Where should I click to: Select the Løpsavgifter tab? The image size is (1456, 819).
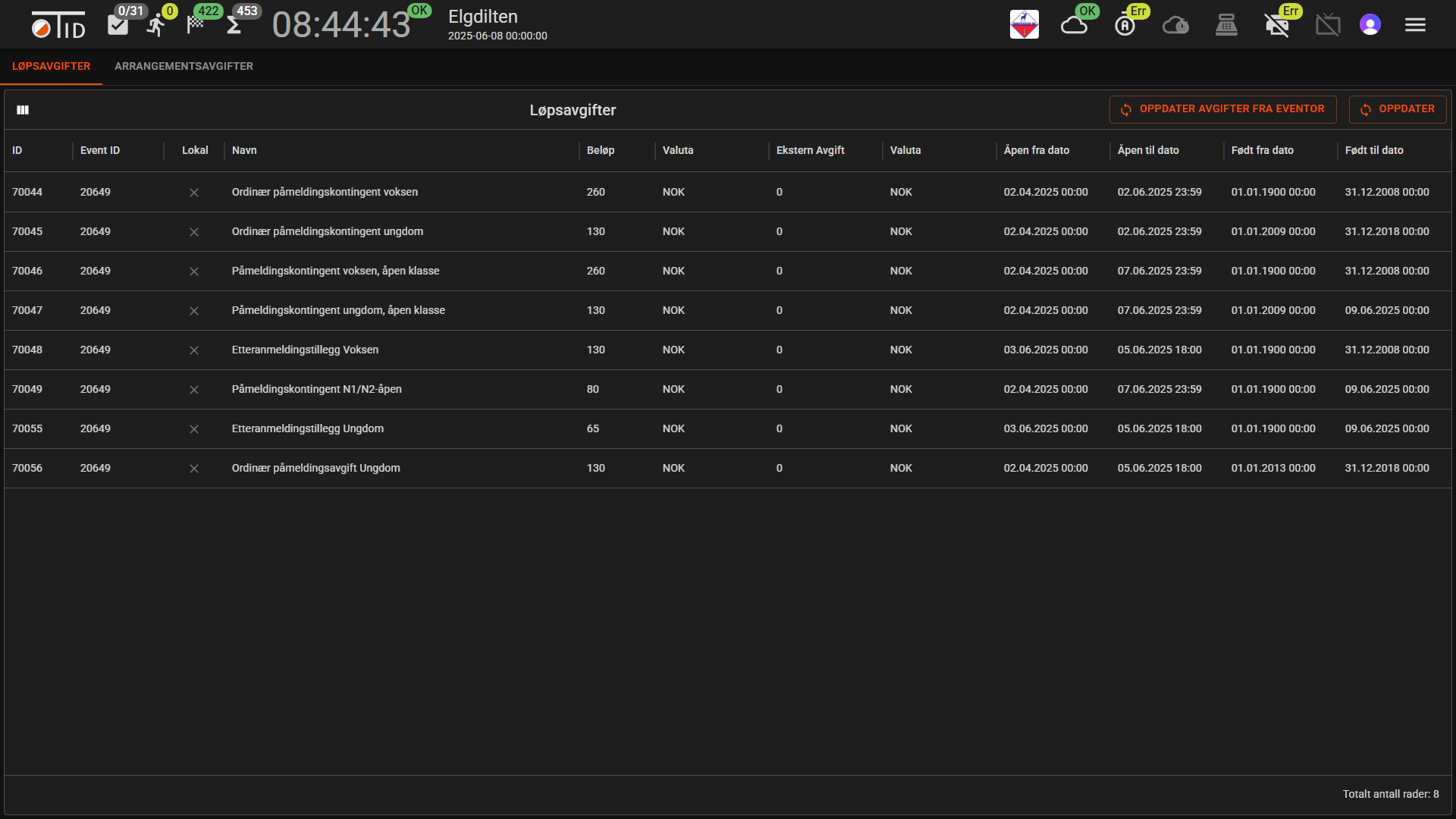(51, 67)
